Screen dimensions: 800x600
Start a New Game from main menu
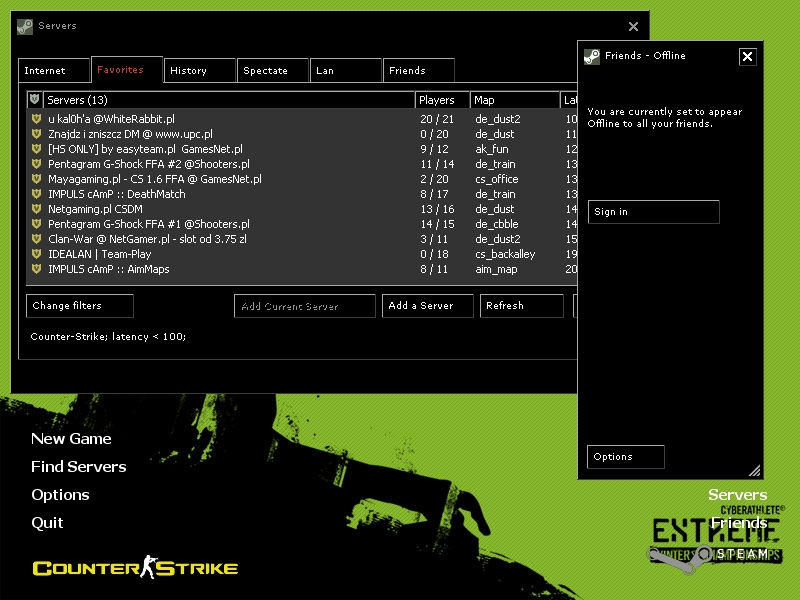(x=71, y=439)
